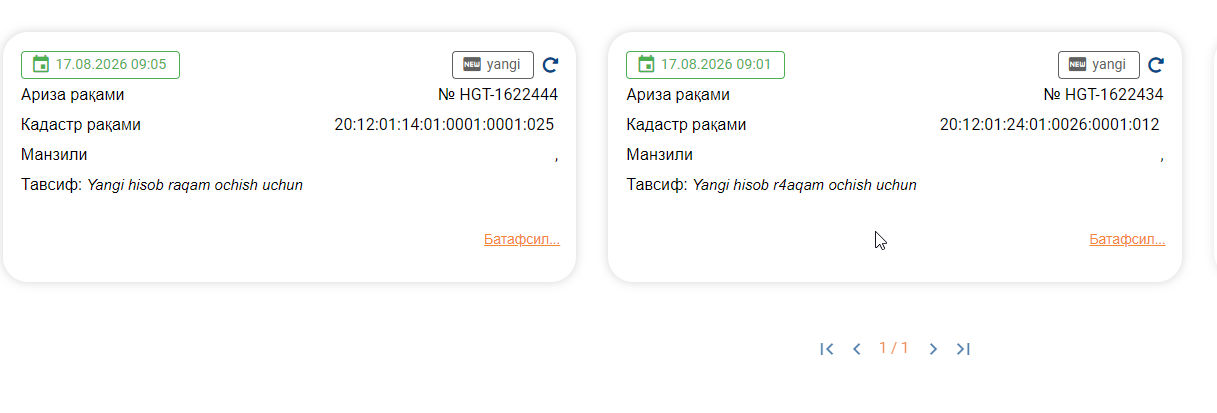Click calendar icon beside 17.08.2026 09:01

(x=646, y=64)
